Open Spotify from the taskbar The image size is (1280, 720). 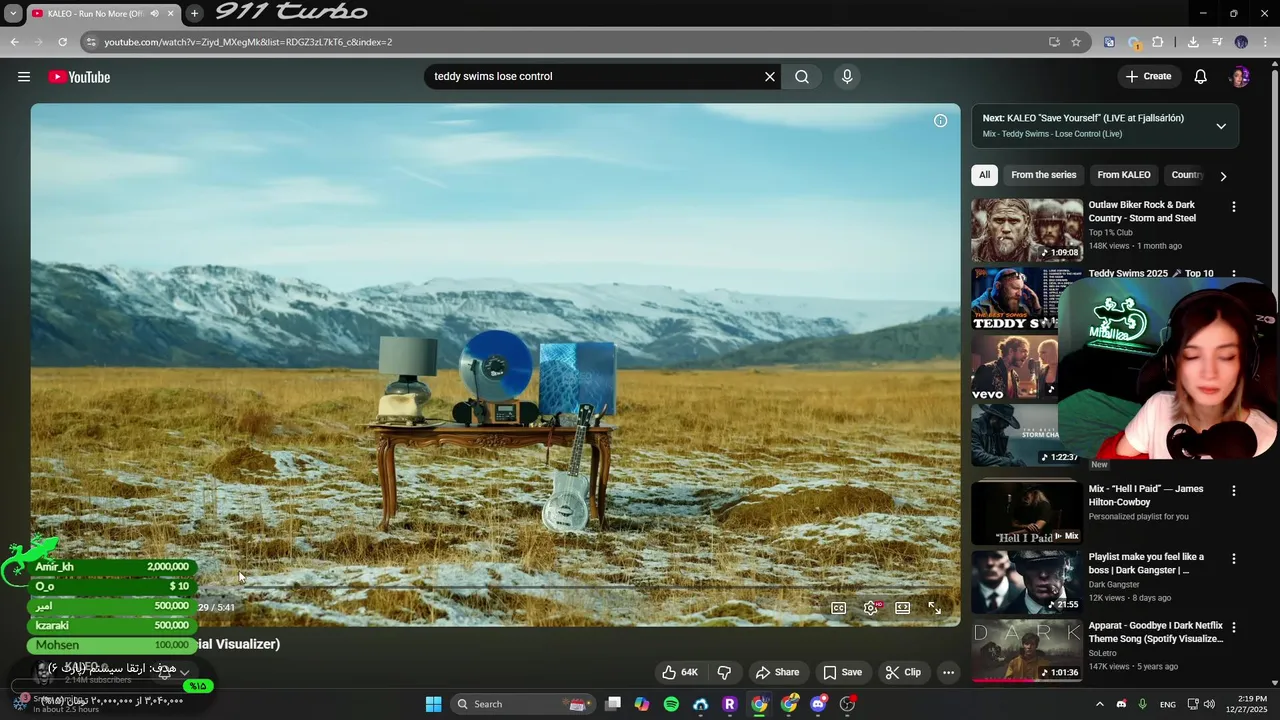(x=671, y=704)
